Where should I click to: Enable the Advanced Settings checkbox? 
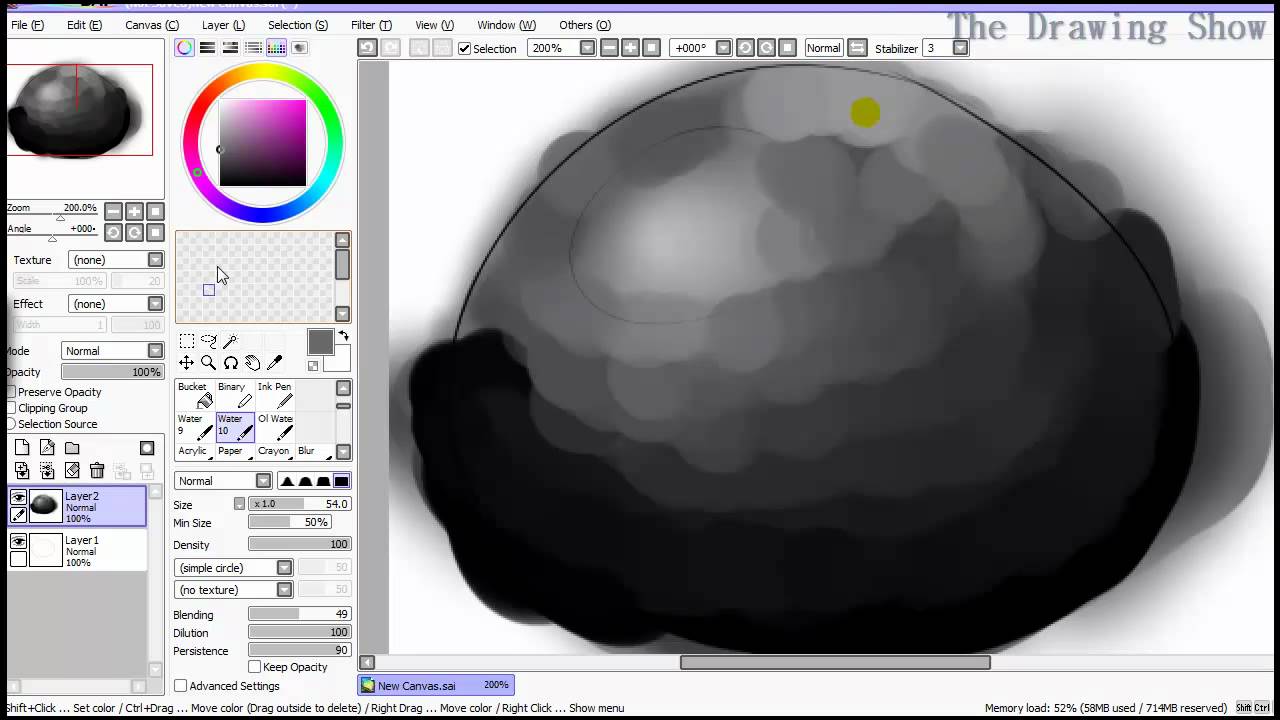(181, 686)
